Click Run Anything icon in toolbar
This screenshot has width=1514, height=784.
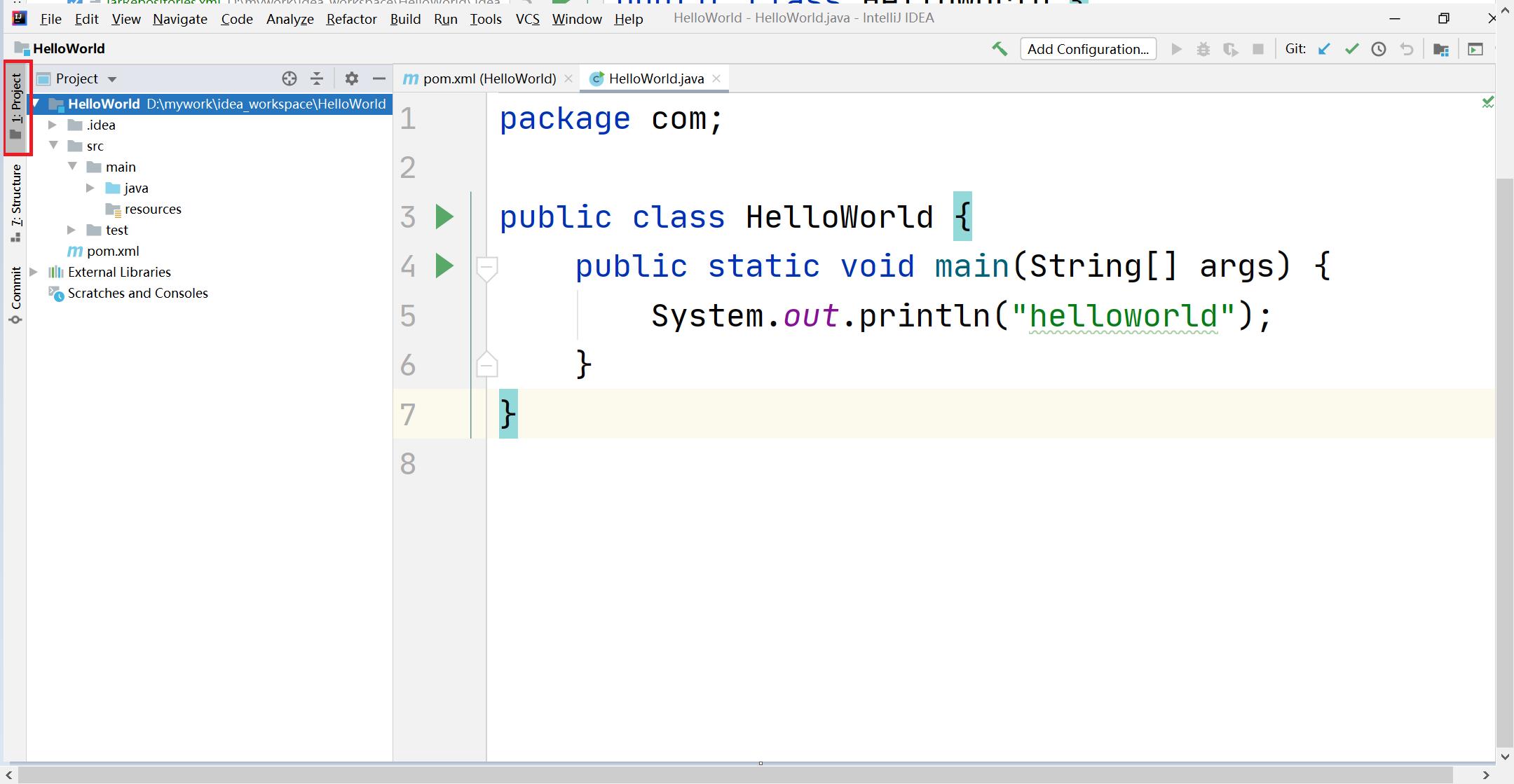click(1475, 49)
